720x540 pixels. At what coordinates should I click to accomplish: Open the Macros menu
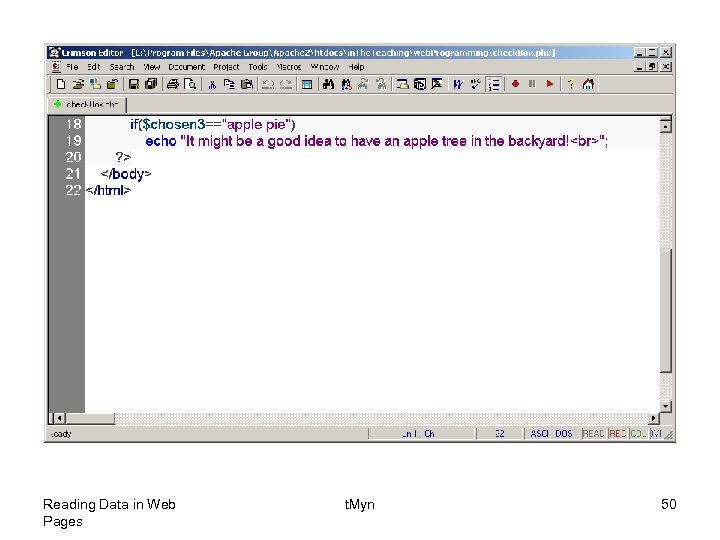(x=289, y=67)
